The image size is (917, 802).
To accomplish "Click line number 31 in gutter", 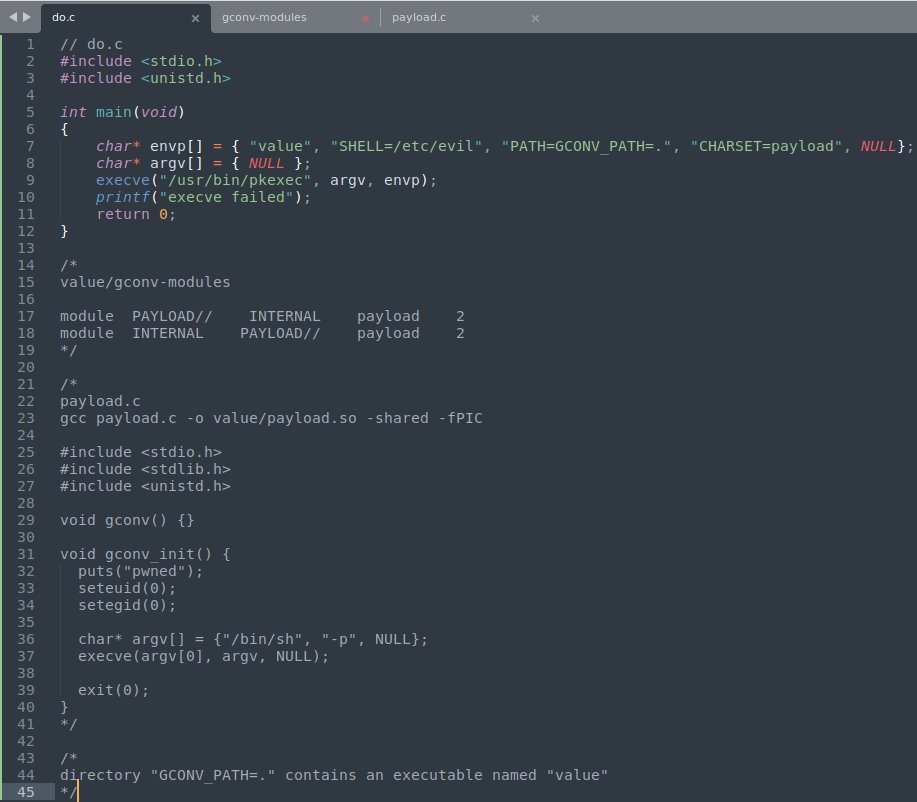I will (26, 554).
